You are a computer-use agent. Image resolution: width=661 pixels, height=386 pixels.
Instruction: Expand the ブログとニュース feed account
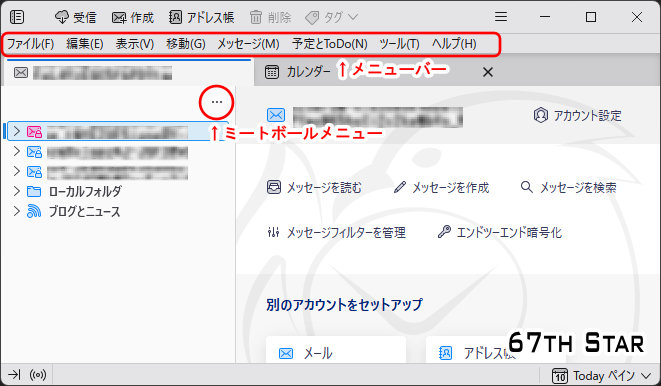(x=16, y=211)
